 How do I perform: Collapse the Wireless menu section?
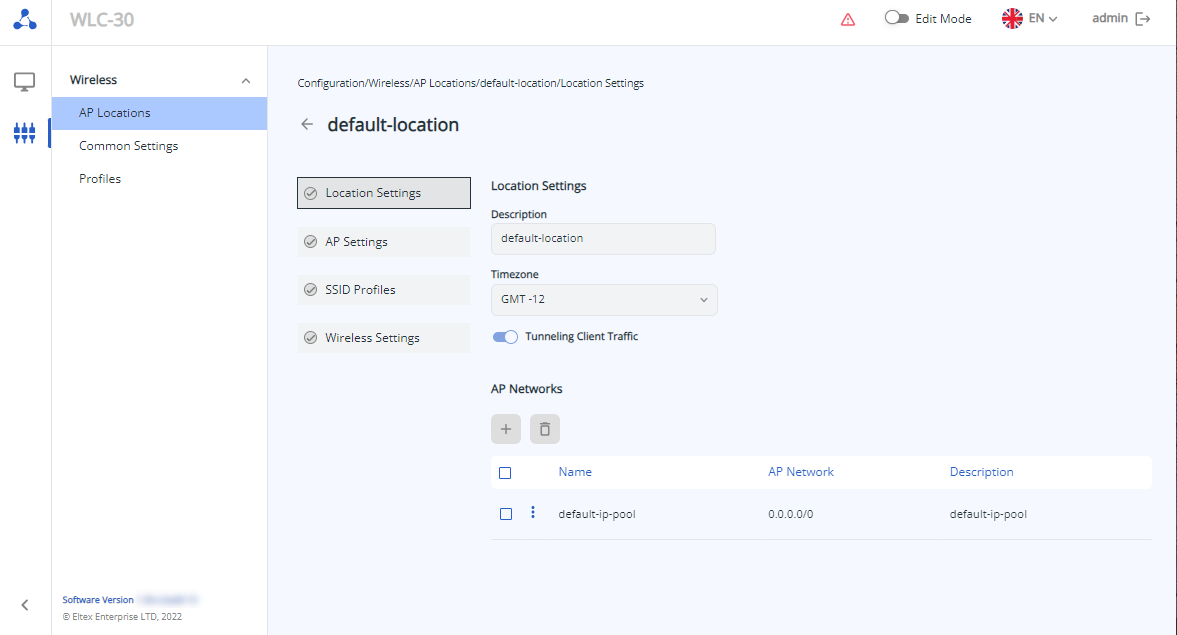point(246,80)
